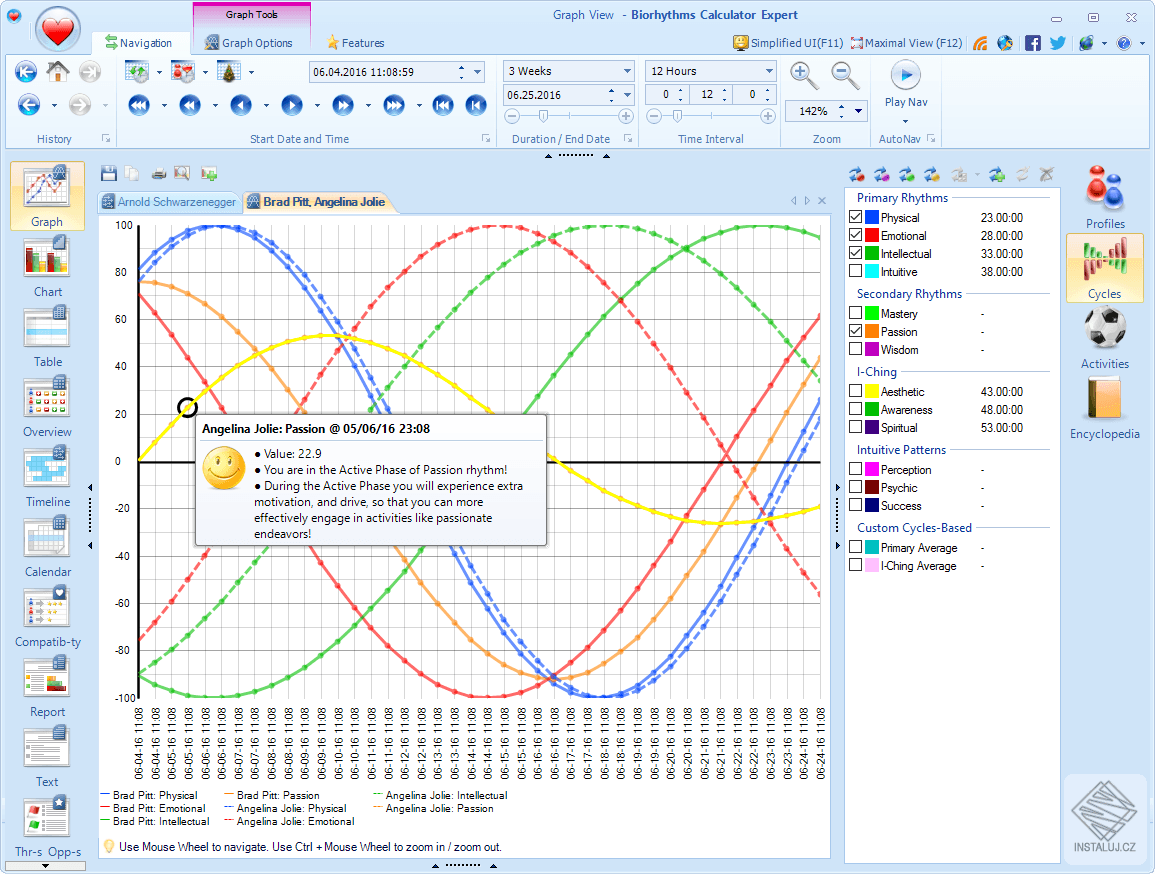Click the duration slider handle

[543, 116]
